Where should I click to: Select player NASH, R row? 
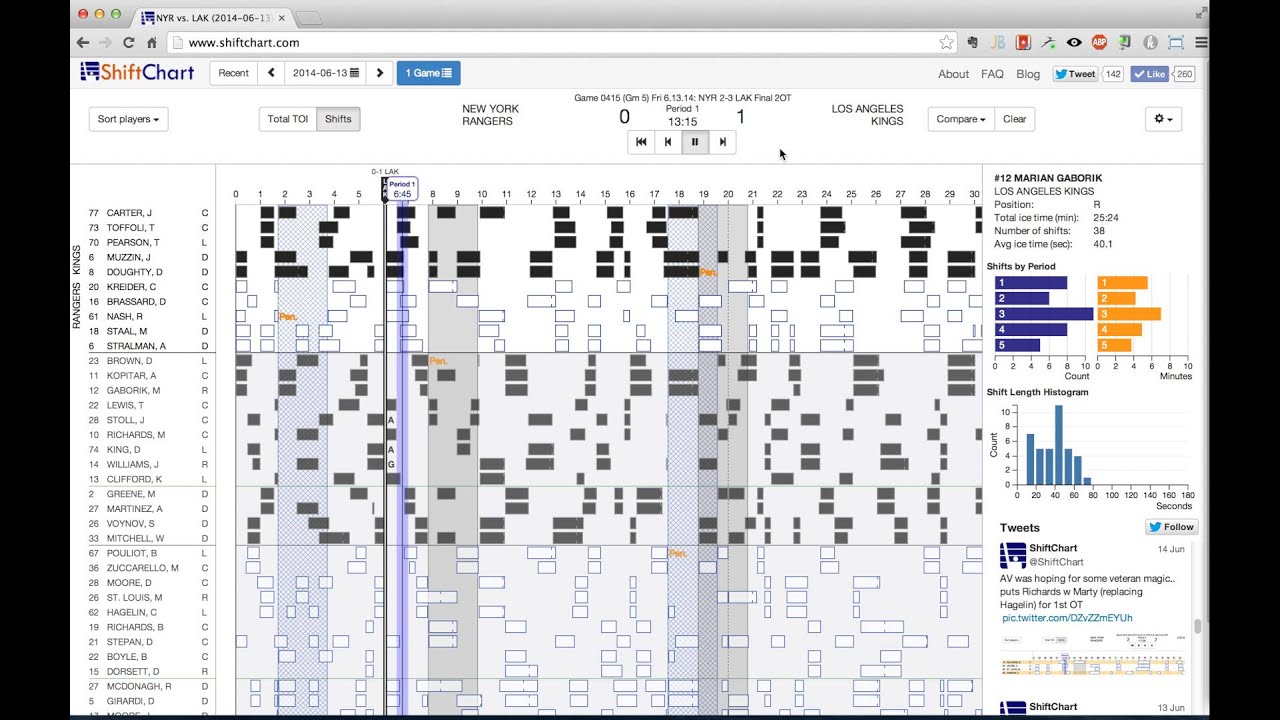click(x=150, y=316)
